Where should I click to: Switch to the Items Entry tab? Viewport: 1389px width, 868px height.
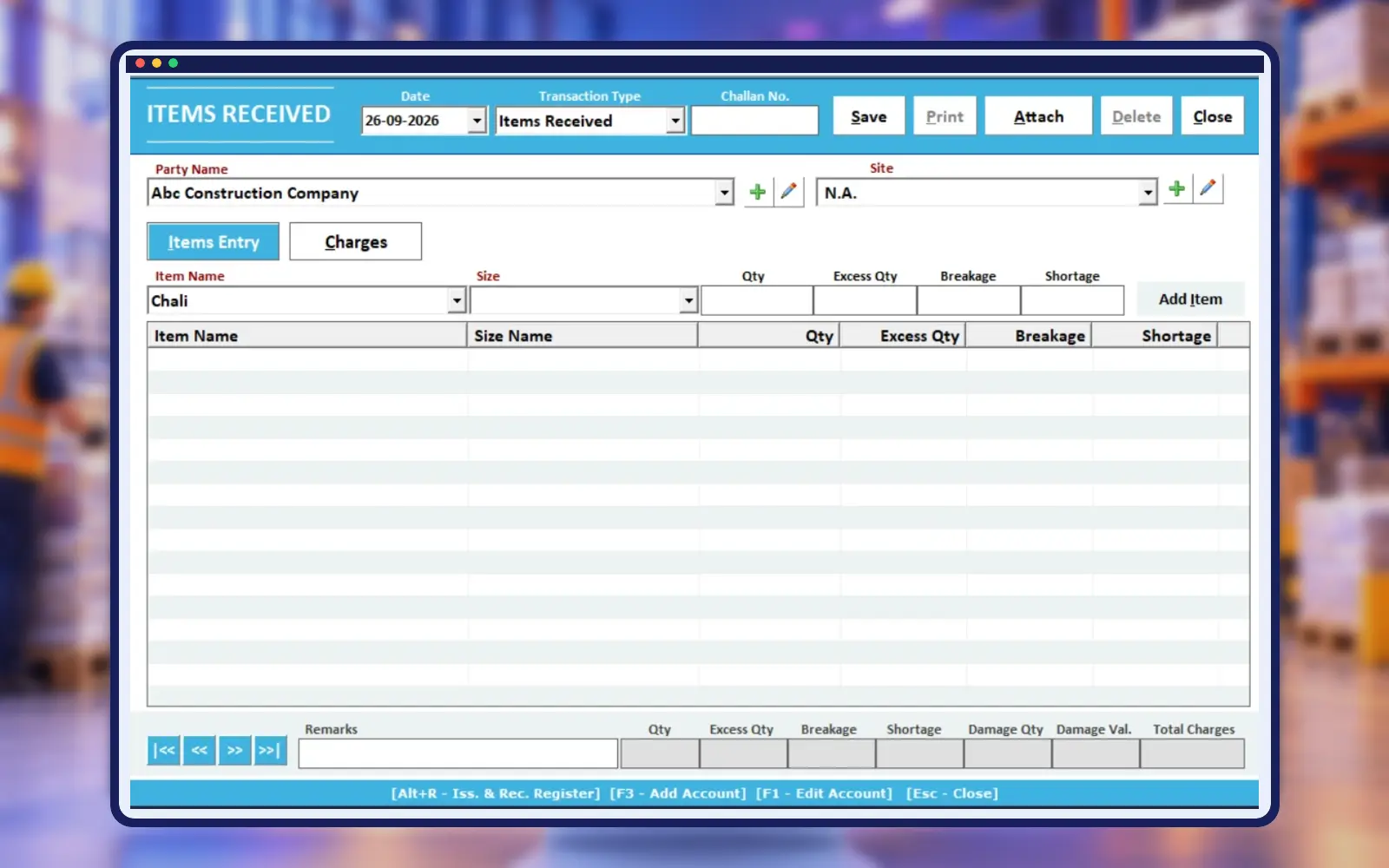pos(214,241)
